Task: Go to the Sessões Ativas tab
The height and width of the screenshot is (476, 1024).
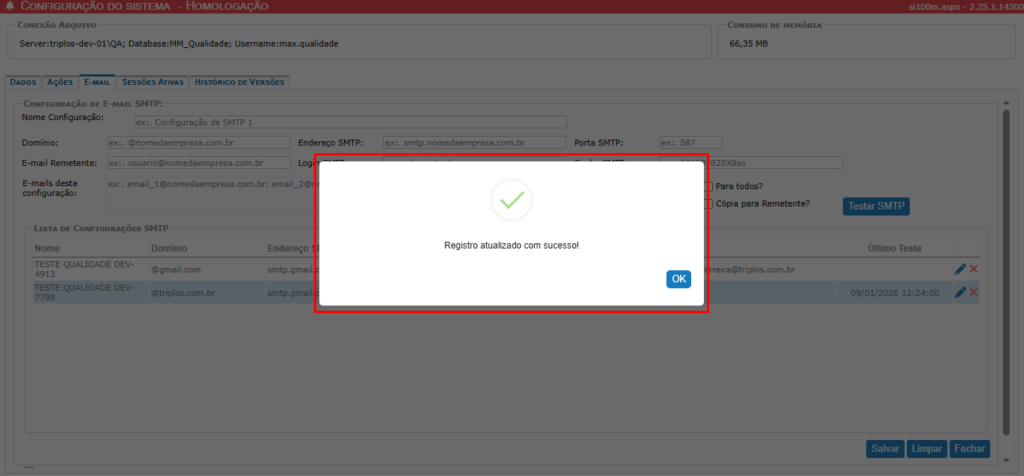Action: pos(153,82)
